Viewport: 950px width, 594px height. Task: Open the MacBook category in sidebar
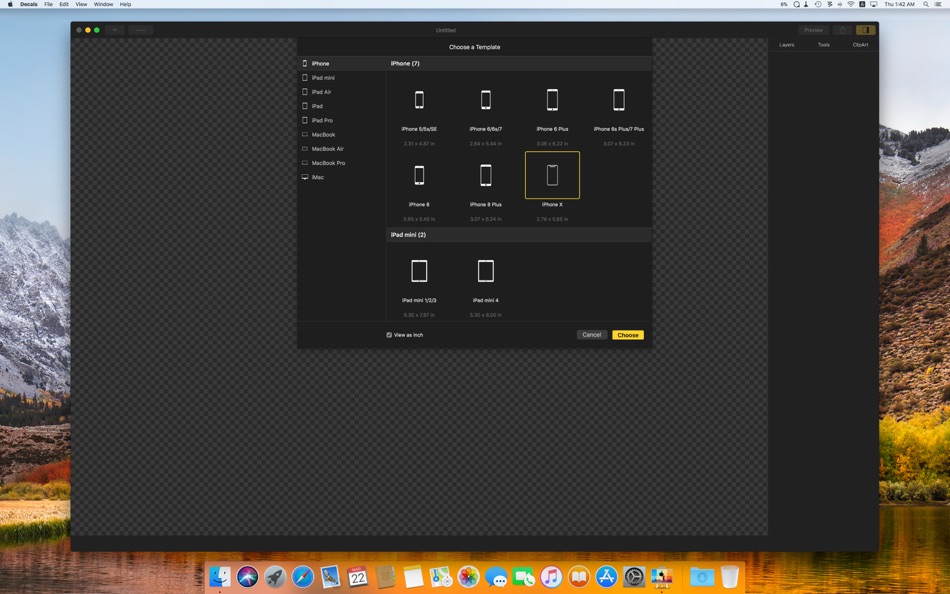(342, 135)
